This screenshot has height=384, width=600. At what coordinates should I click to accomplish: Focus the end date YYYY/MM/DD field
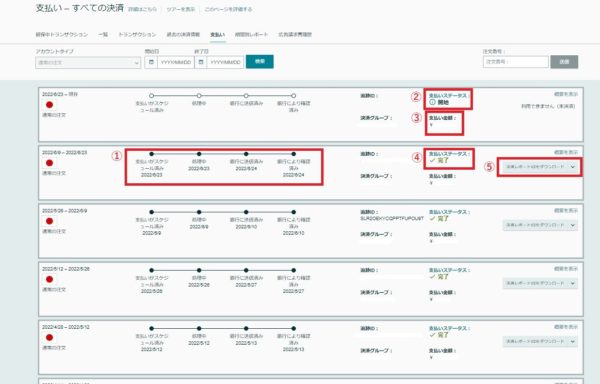(x=225, y=62)
